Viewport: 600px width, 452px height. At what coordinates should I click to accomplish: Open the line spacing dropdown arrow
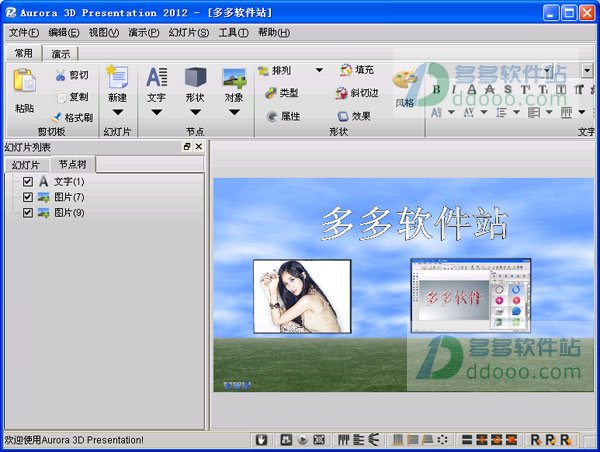[516, 112]
